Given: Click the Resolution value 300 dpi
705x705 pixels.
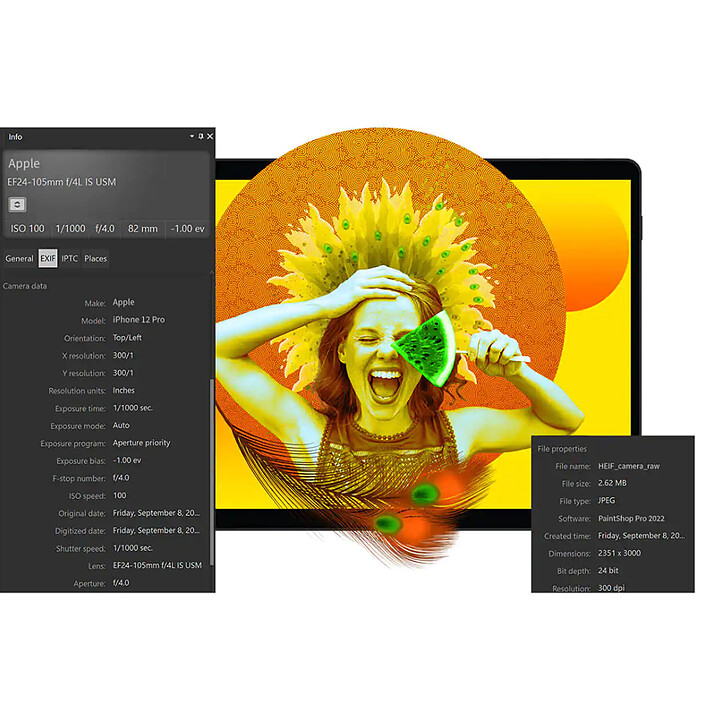Looking at the screenshot, I should point(611,588).
